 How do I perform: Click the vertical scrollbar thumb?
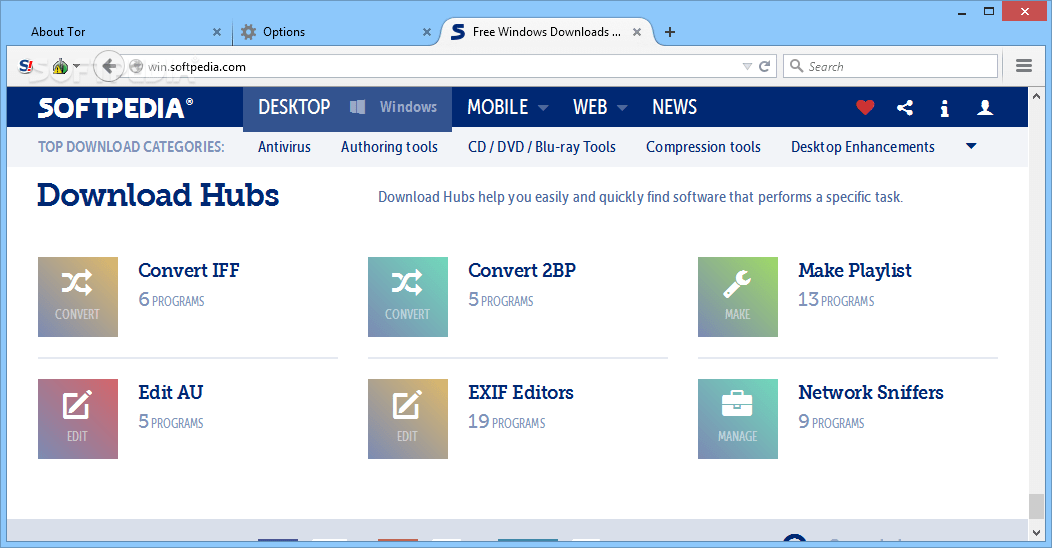(1036, 506)
